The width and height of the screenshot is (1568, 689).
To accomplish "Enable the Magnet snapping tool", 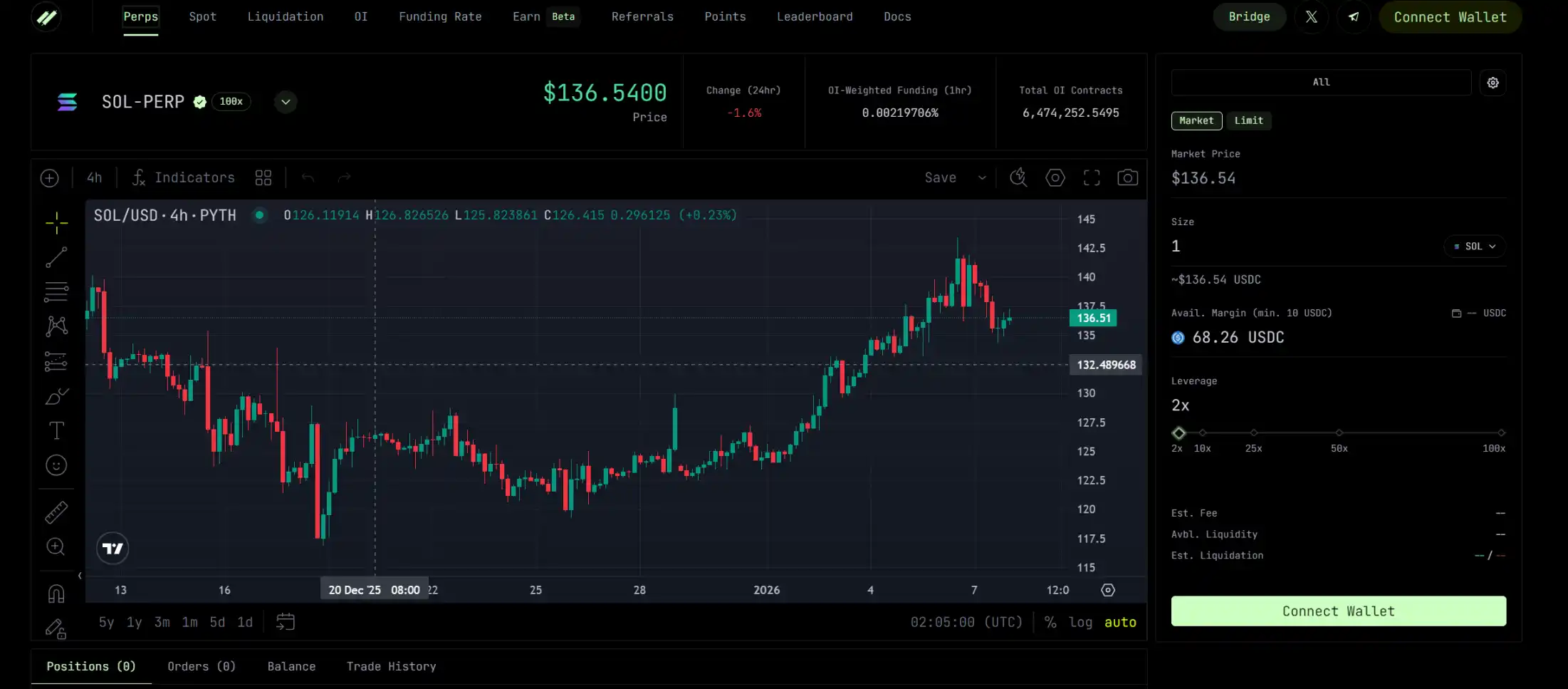I will tap(56, 594).
